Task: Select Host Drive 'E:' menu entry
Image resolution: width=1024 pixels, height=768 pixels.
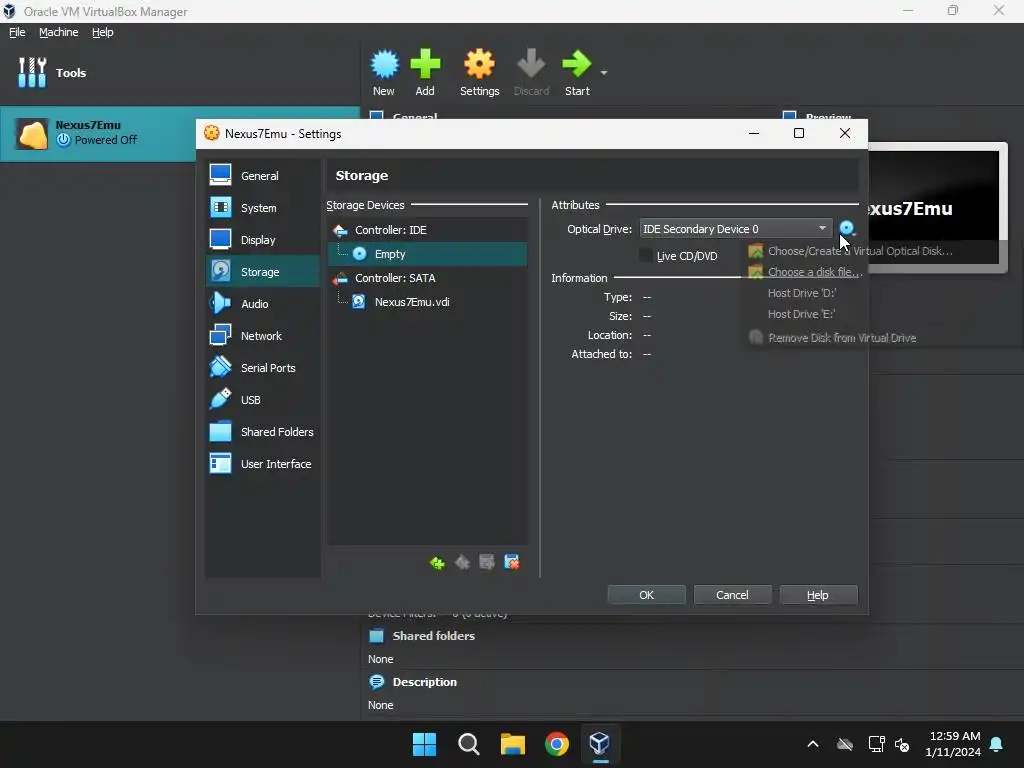Action: [801, 314]
